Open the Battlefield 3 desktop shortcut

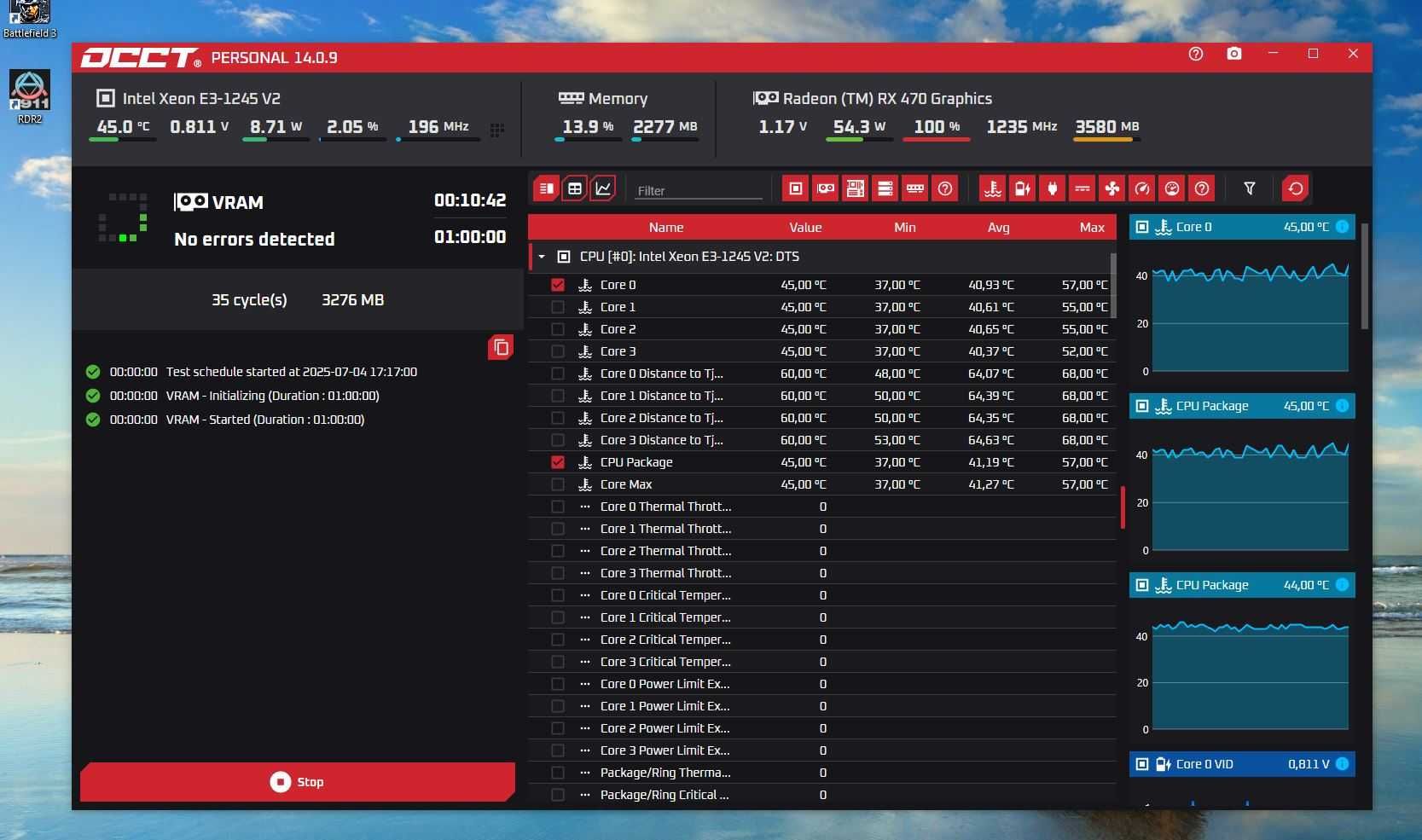coord(30,20)
